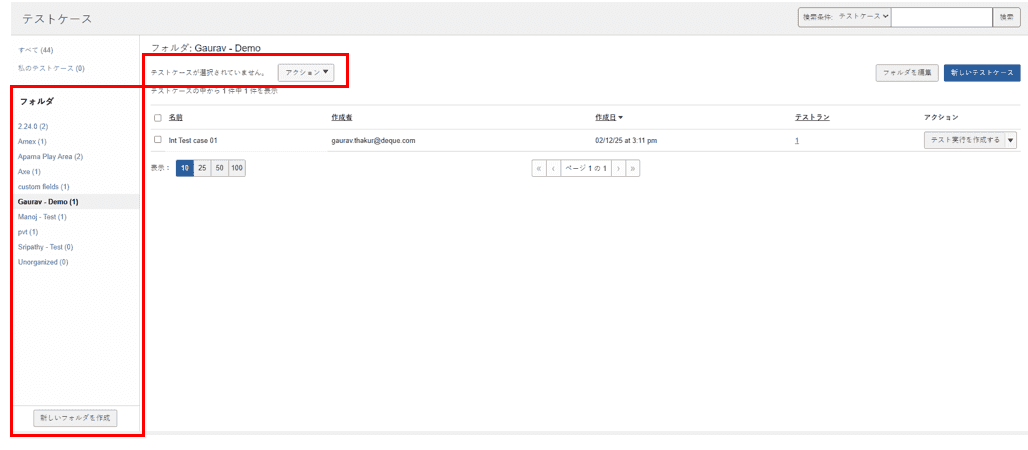
Task: Click 新しいフォルダを作成 button
Action: (x=76, y=417)
